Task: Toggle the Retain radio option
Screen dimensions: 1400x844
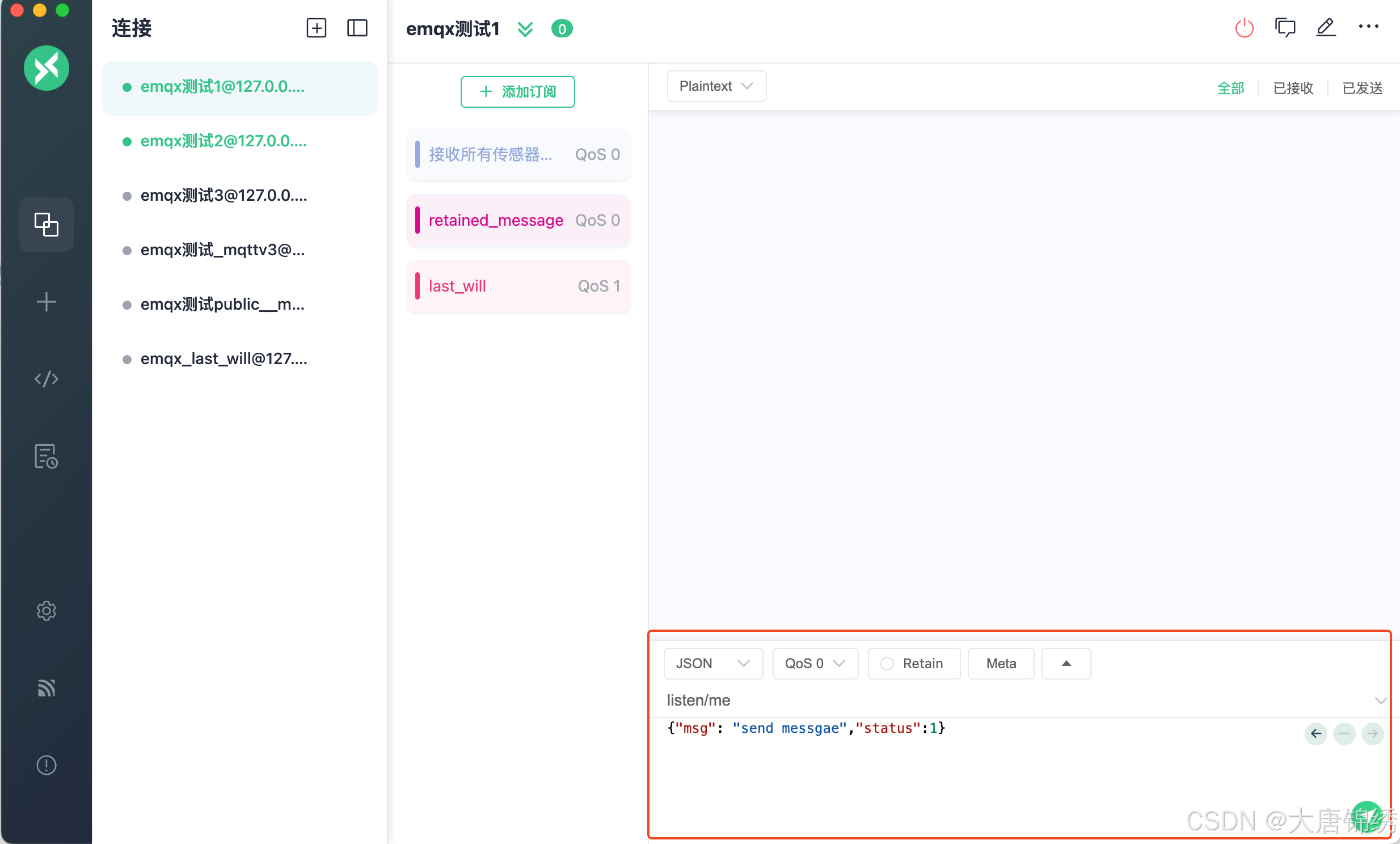Action: [914, 664]
